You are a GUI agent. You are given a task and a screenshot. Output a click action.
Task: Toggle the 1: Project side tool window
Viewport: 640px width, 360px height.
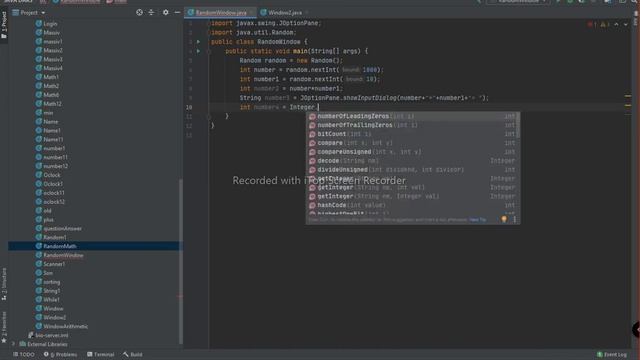[4, 24]
